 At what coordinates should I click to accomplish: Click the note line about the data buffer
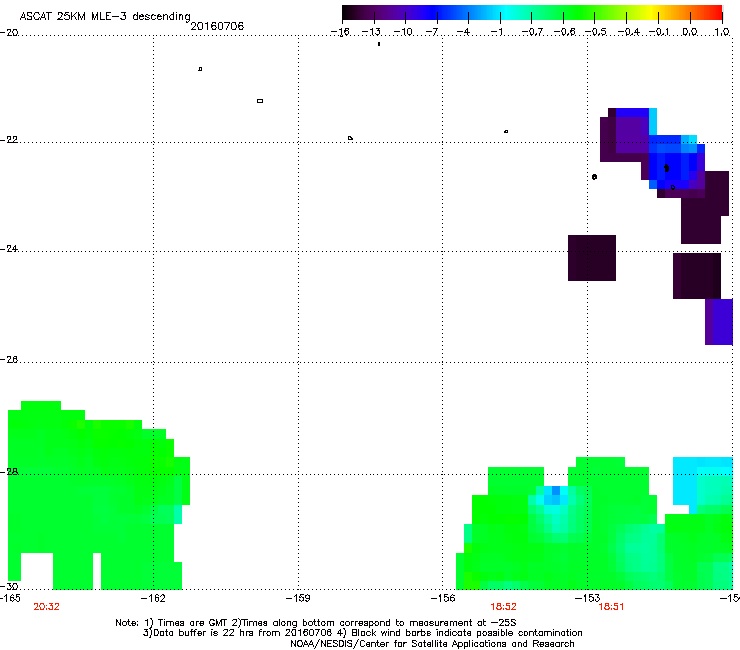point(362,633)
